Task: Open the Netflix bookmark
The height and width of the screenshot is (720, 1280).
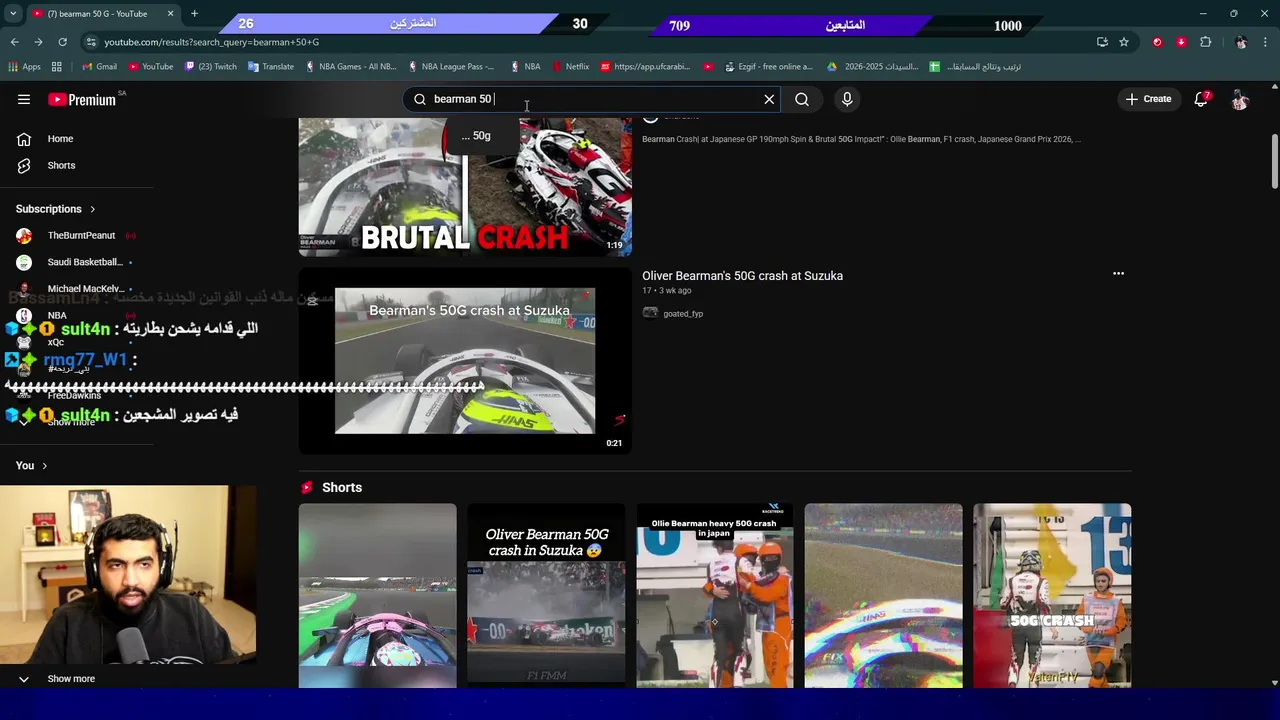Action: pos(570,67)
